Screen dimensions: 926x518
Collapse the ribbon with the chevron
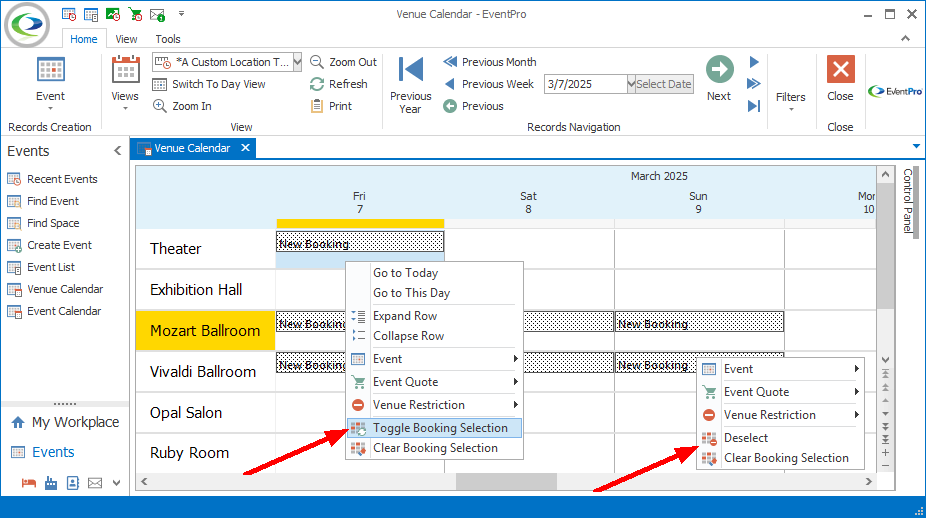click(905, 38)
